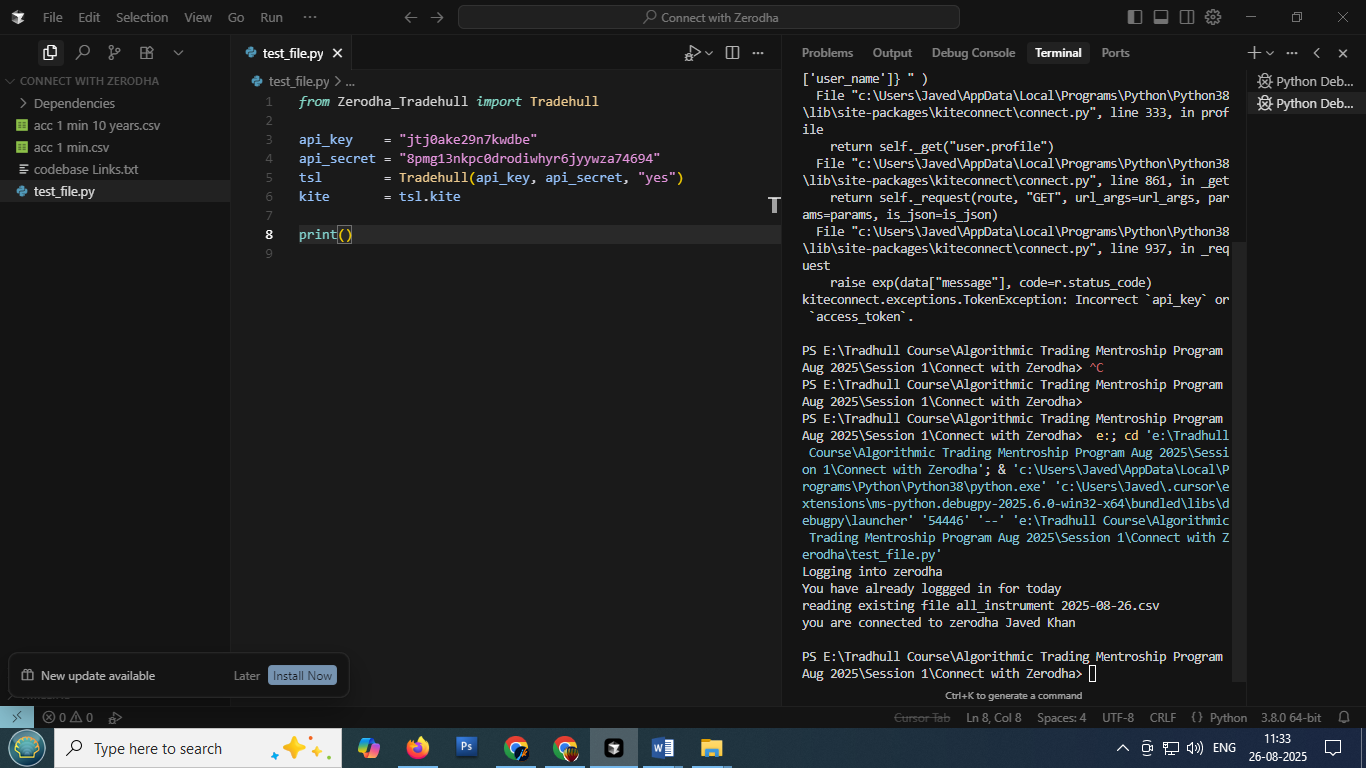Toggle the bottom panel layout button
This screenshot has height=768, width=1366.
click(1161, 17)
